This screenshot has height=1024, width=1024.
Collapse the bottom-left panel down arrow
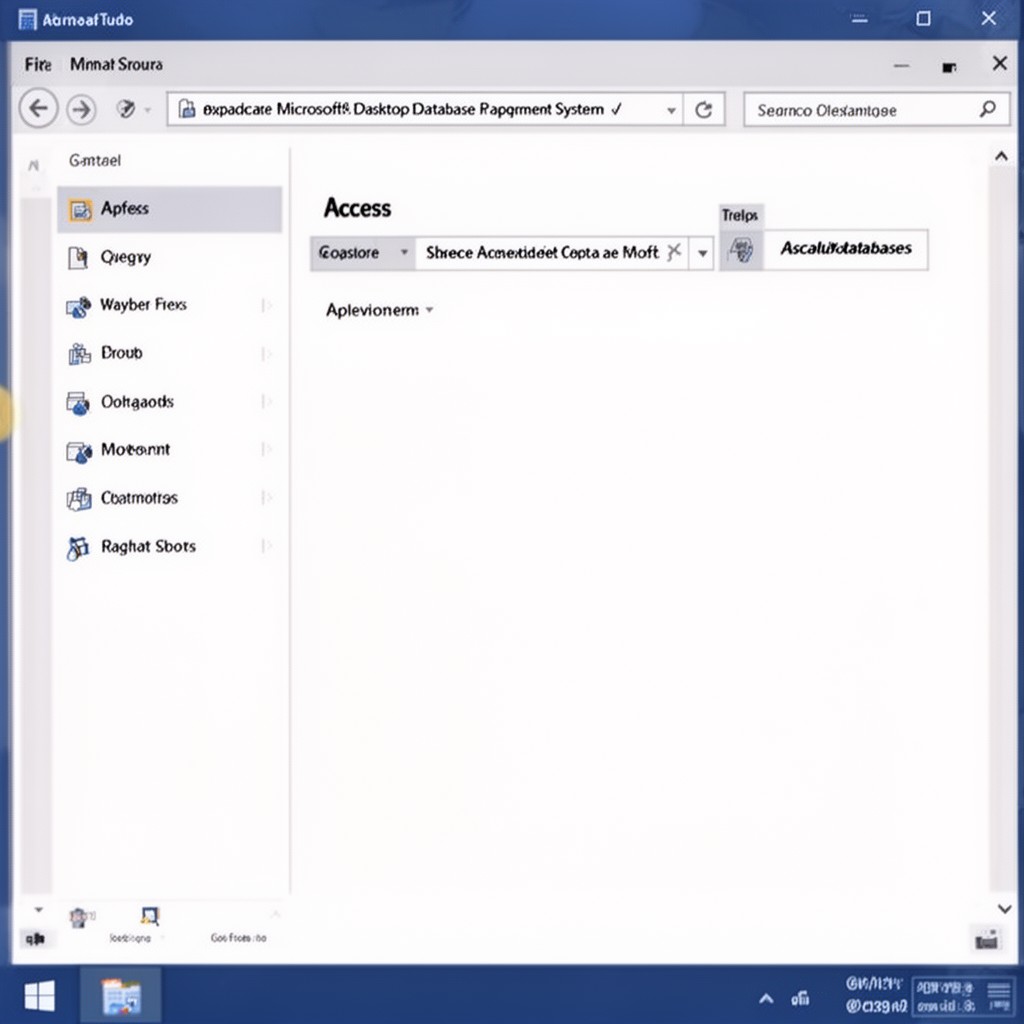[39, 910]
